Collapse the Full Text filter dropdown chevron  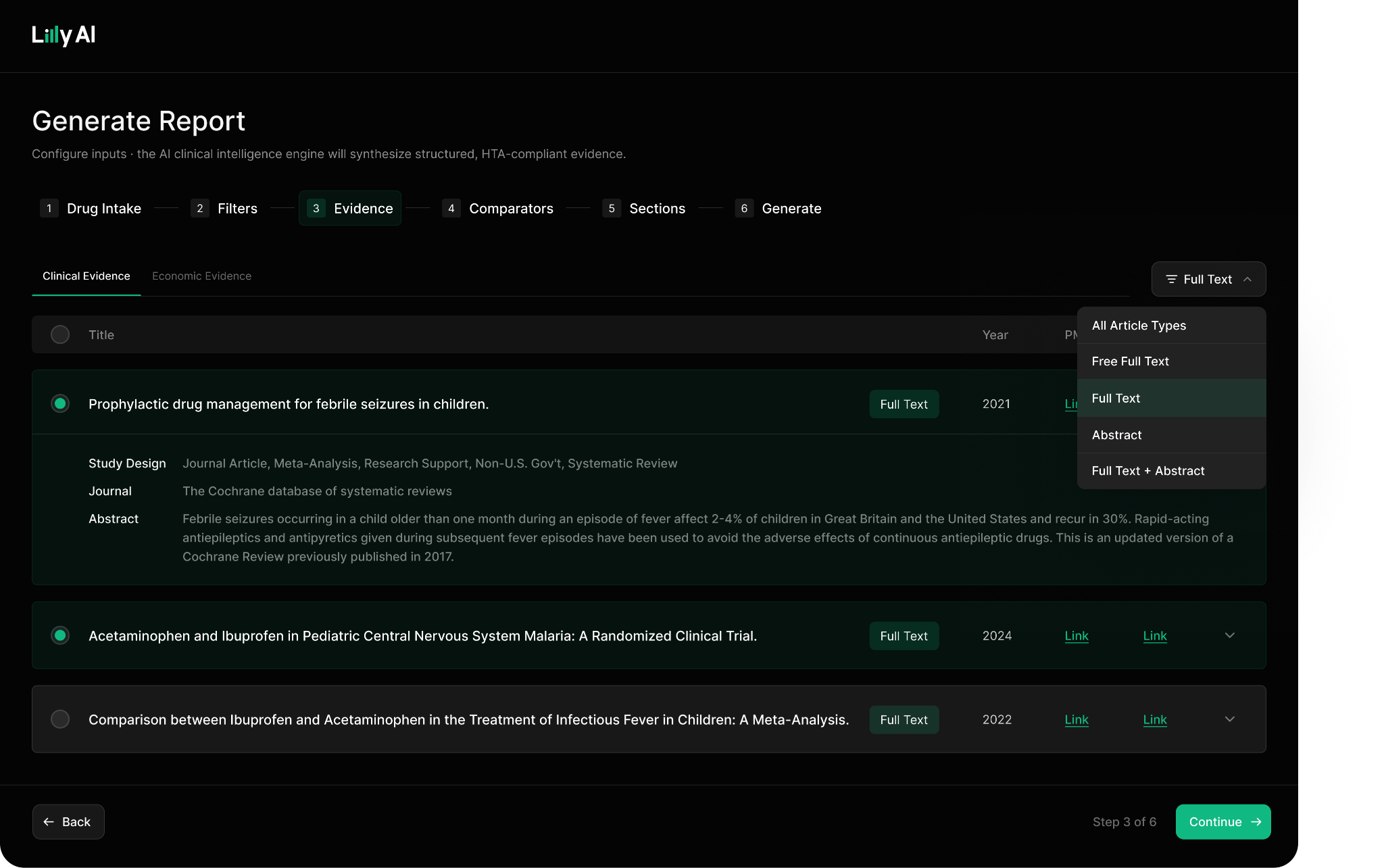[1247, 279]
